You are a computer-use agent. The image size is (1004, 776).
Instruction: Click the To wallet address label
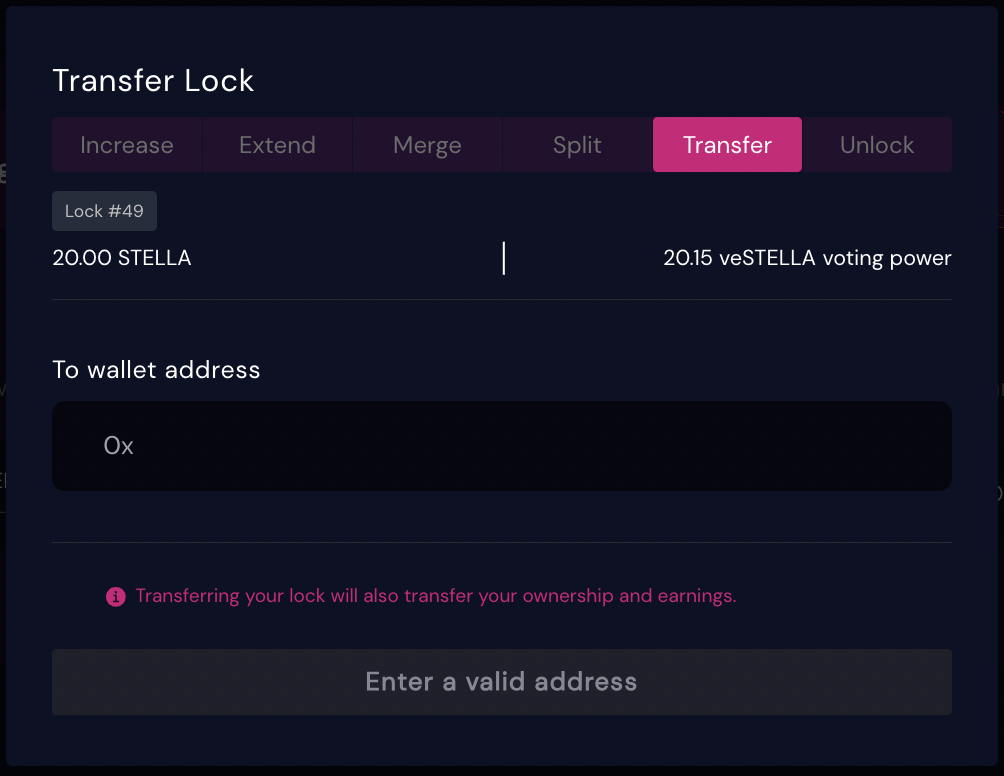point(156,370)
